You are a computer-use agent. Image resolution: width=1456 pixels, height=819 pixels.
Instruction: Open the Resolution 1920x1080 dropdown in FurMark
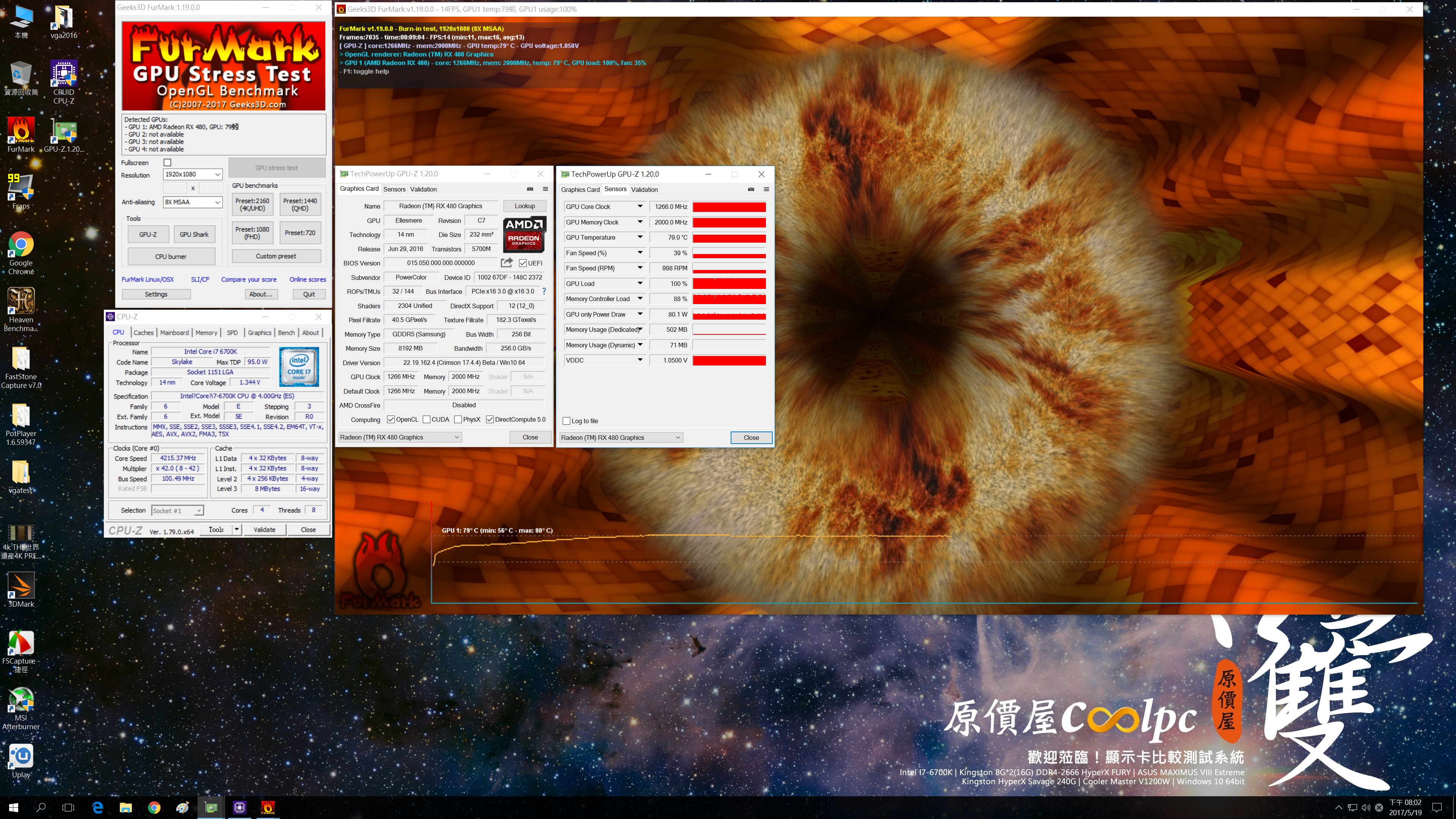click(x=192, y=174)
